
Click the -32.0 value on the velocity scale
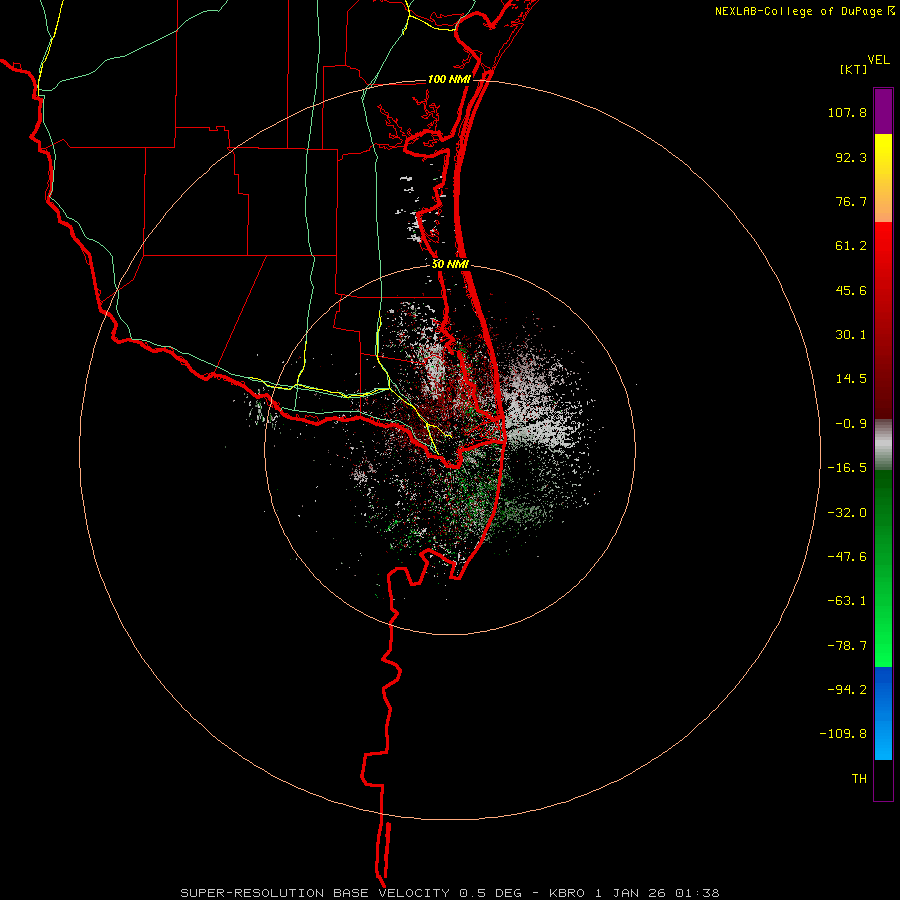[847, 513]
